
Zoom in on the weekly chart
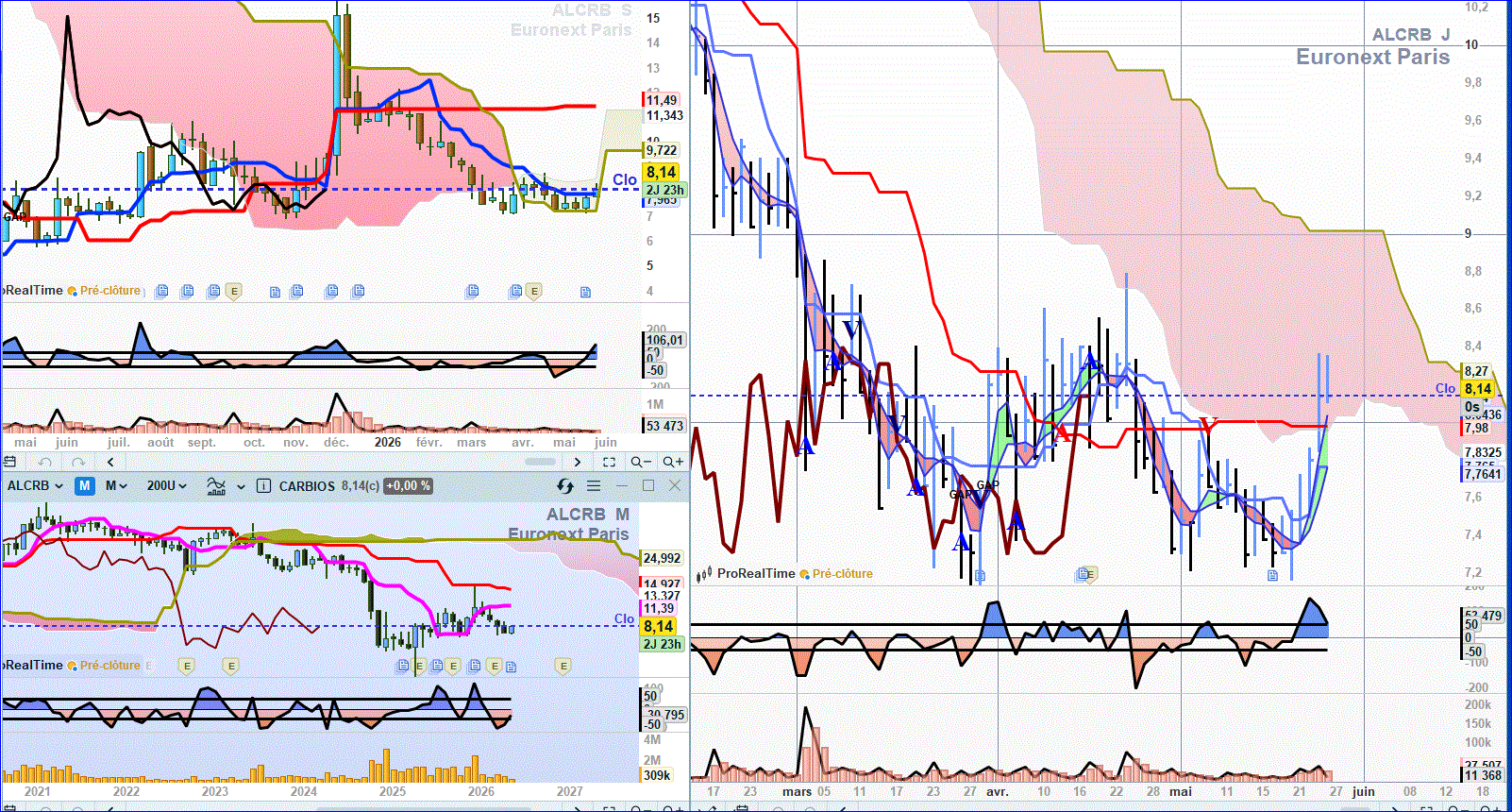673,462
